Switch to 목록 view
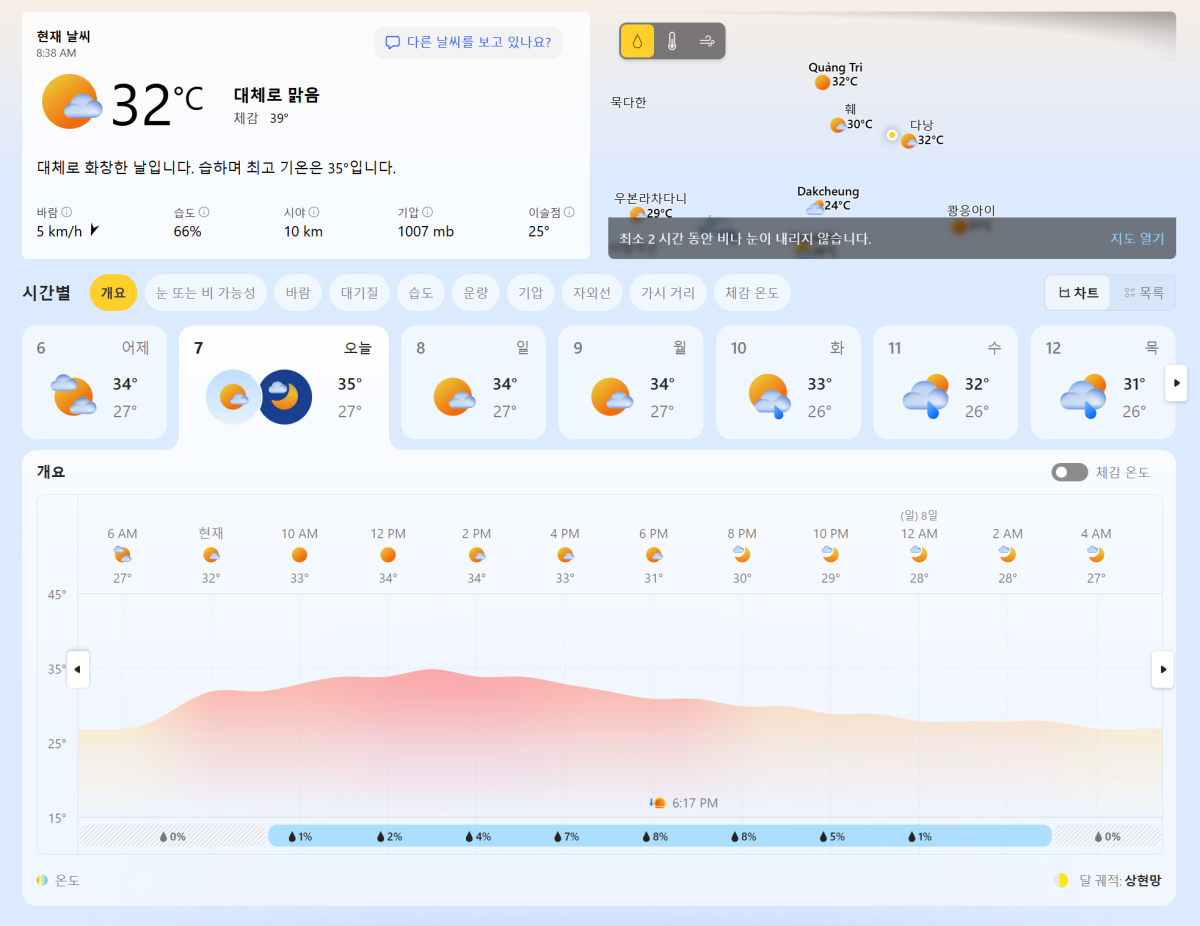Image resolution: width=1200 pixels, height=926 pixels. (1143, 293)
